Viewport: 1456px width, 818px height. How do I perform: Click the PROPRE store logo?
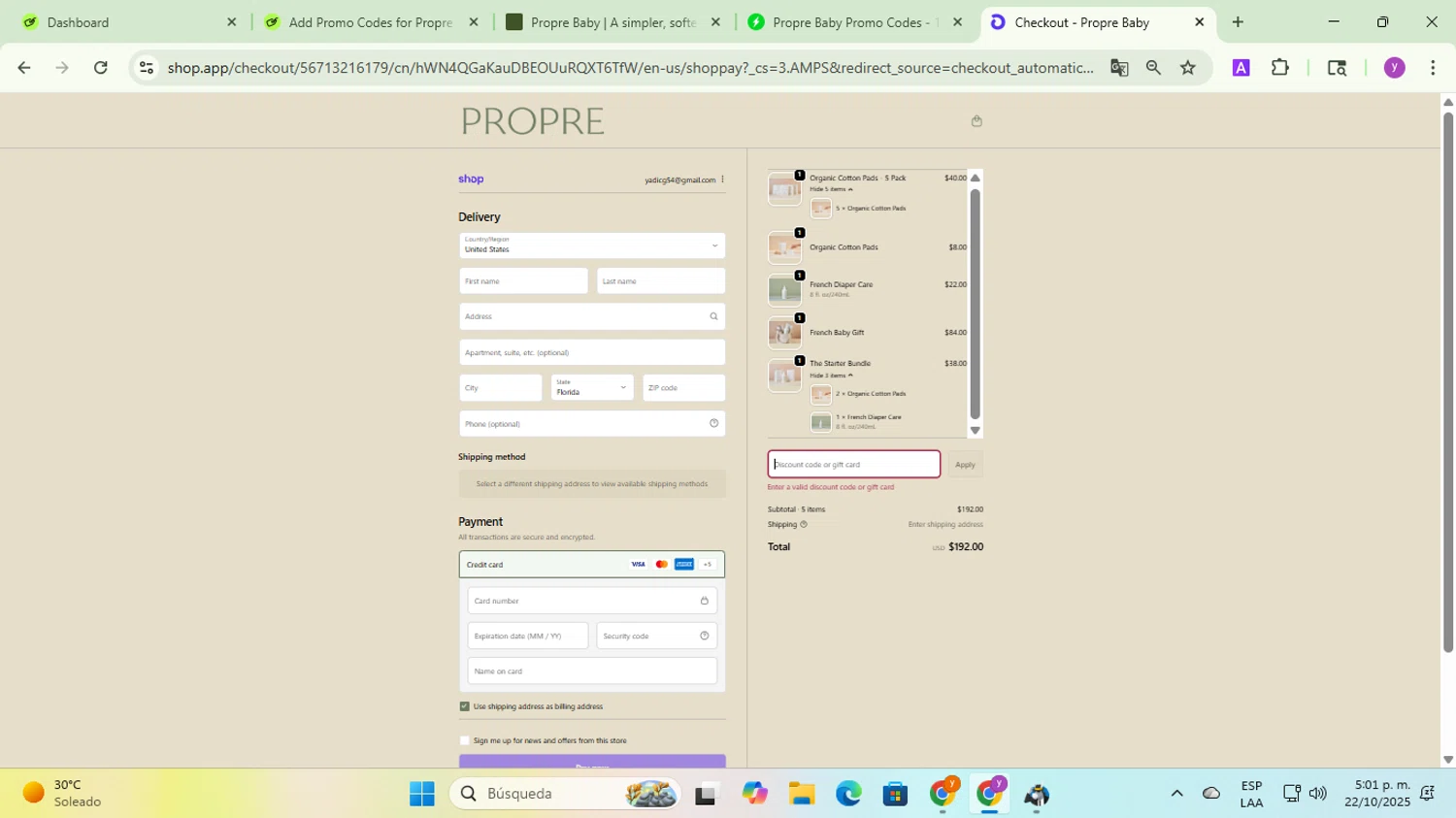pyautogui.click(x=532, y=121)
